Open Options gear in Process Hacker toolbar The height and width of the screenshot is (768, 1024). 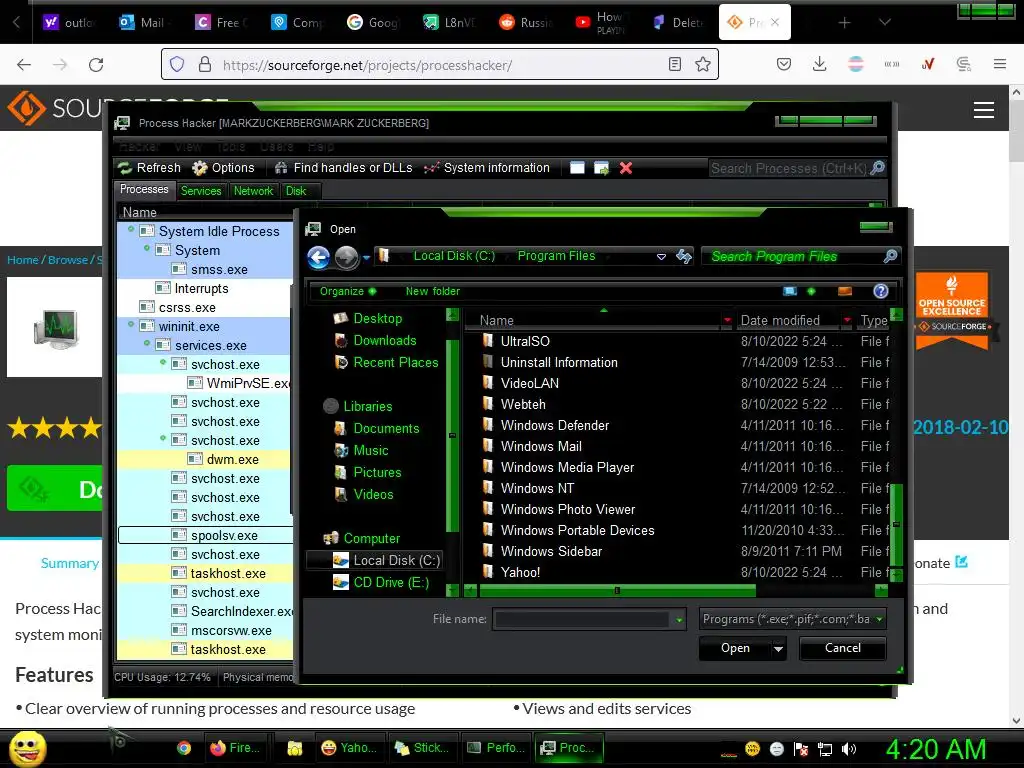point(199,168)
